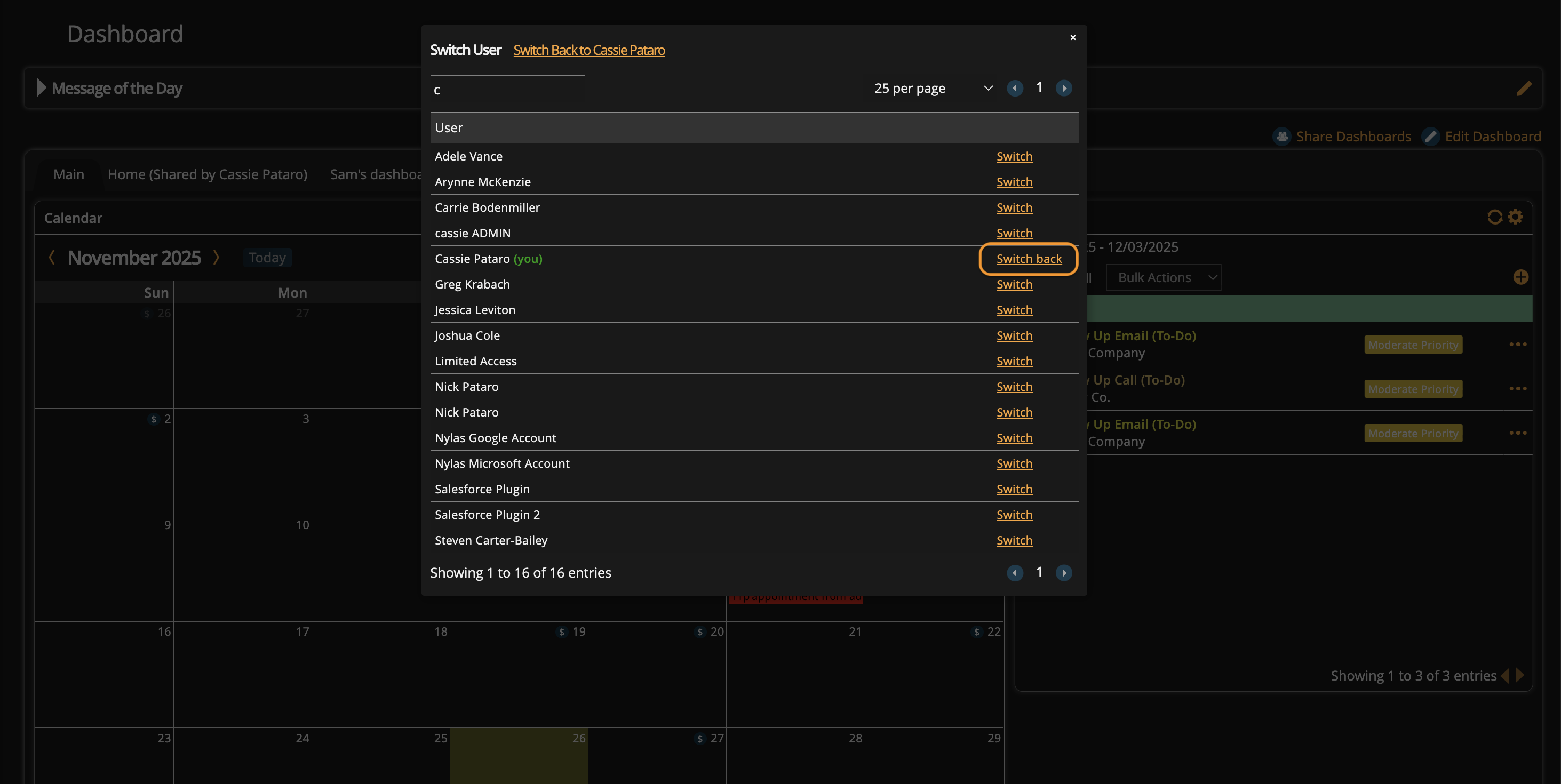Refresh the activities widget

click(1494, 217)
